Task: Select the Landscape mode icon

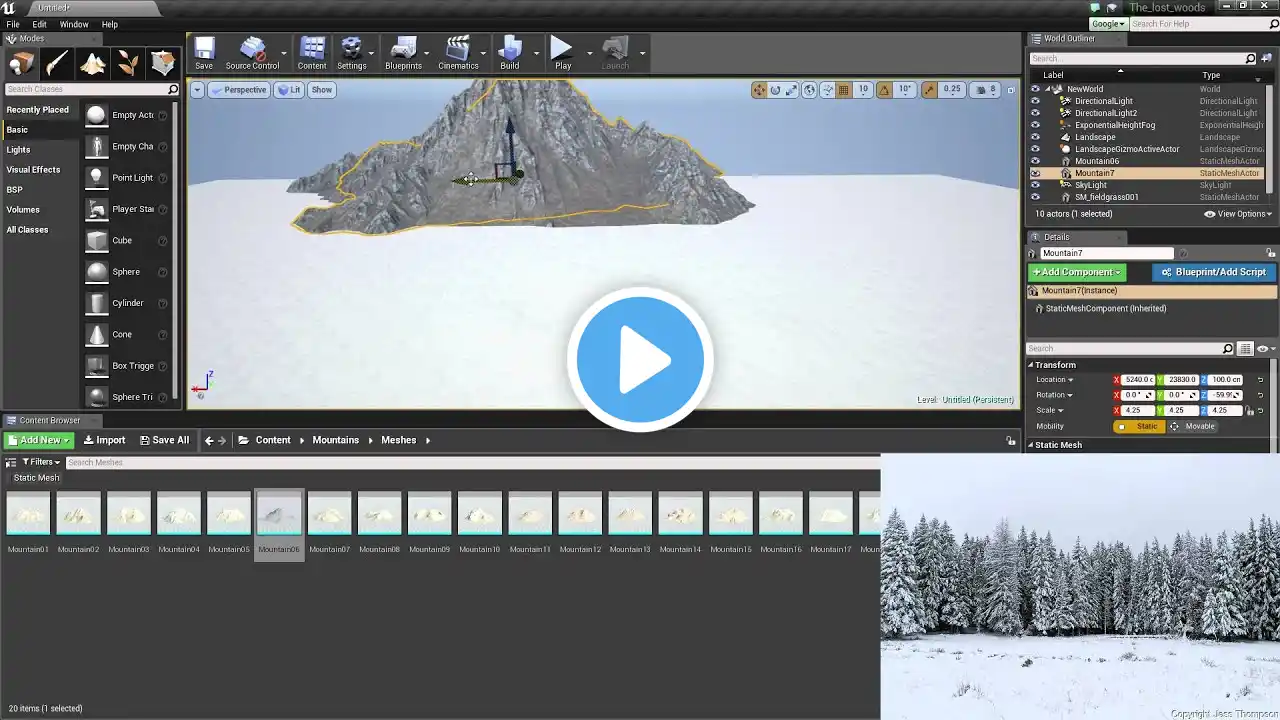Action: pyautogui.click(x=93, y=64)
